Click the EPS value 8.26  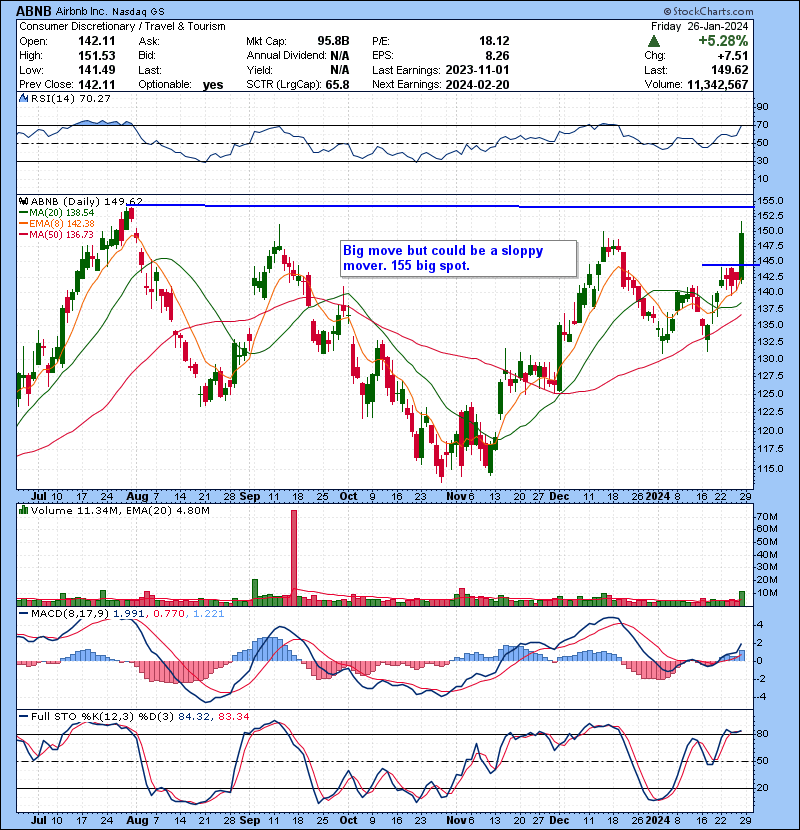[497, 56]
